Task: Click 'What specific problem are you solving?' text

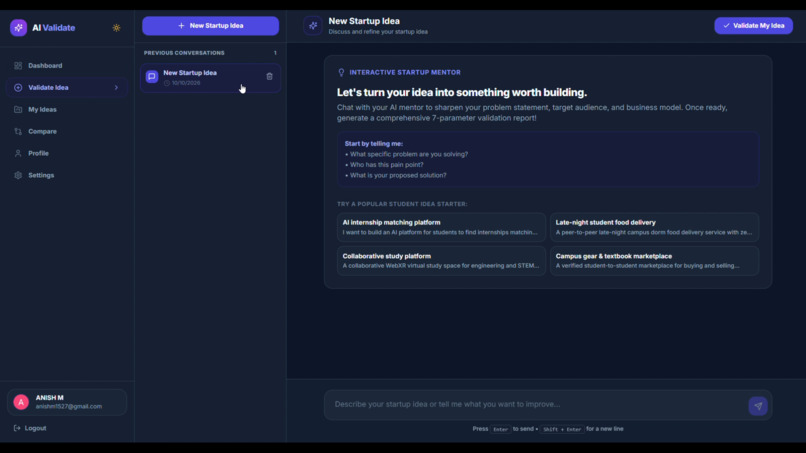Action: pyautogui.click(x=409, y=154)
